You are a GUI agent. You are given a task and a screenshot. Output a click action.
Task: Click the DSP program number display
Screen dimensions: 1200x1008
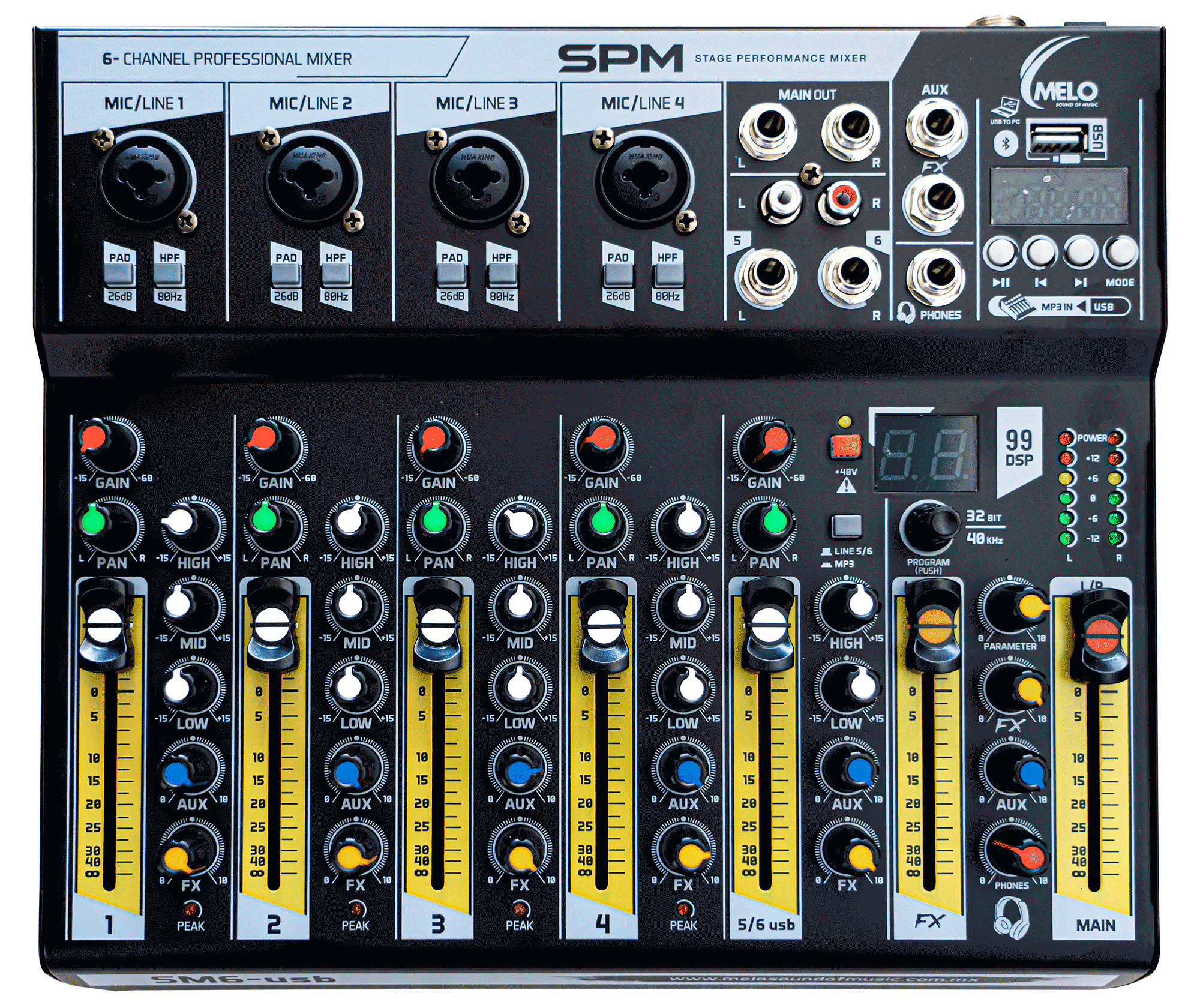(x=926, y=453)
